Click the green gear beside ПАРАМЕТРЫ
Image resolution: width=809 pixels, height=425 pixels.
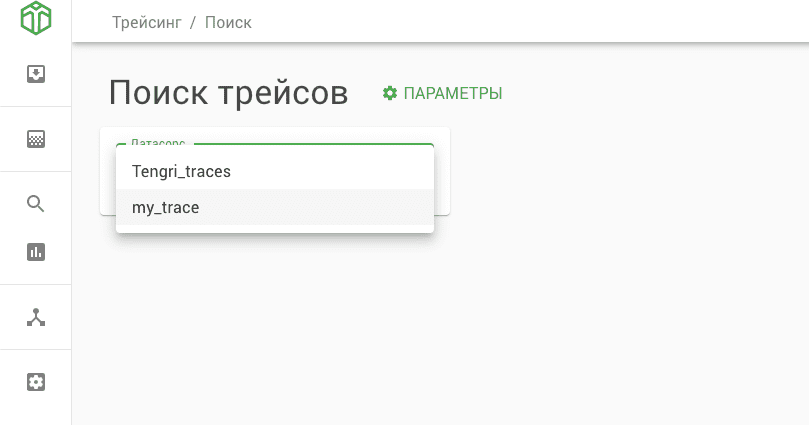[390, 93]
